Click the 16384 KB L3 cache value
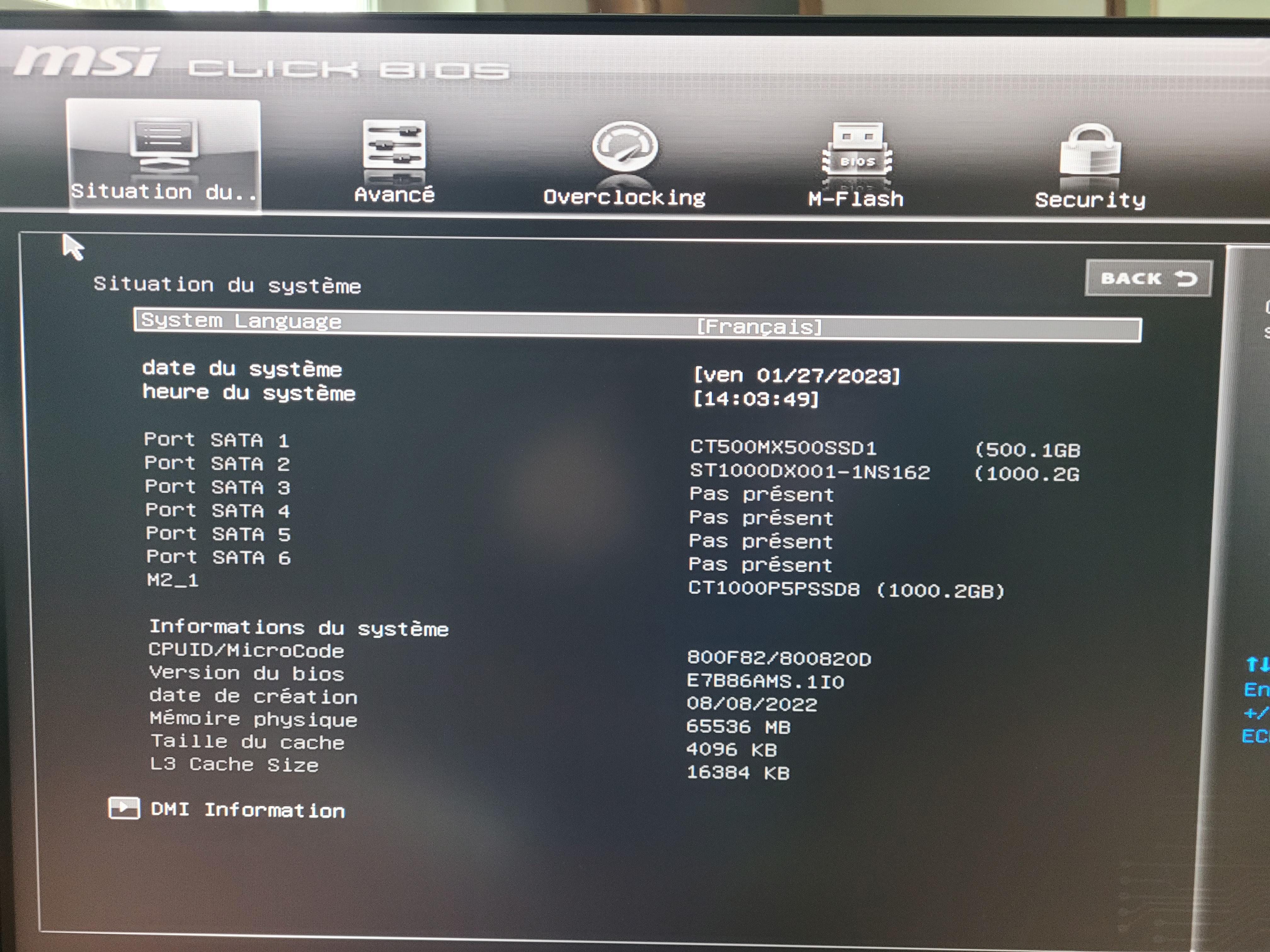Screen dimensions: 1270x952 tap(738, 772)
